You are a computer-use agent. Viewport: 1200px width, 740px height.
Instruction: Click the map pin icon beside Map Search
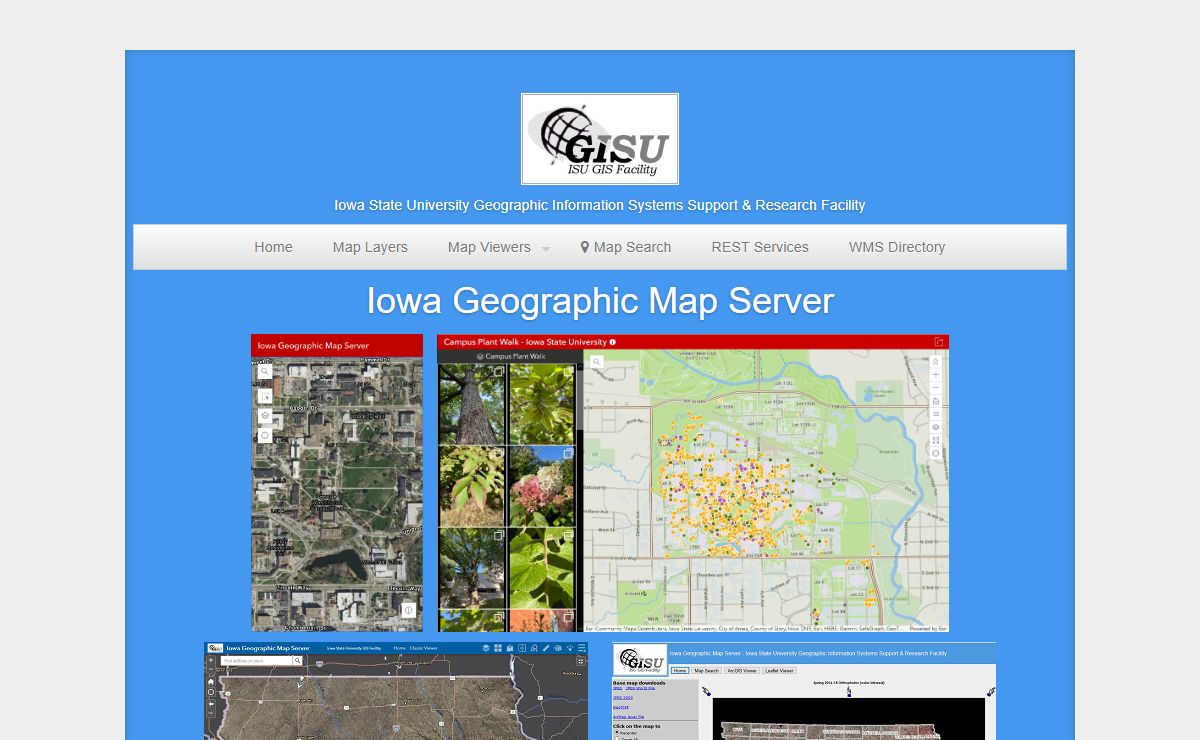click(x=585, y=247)
